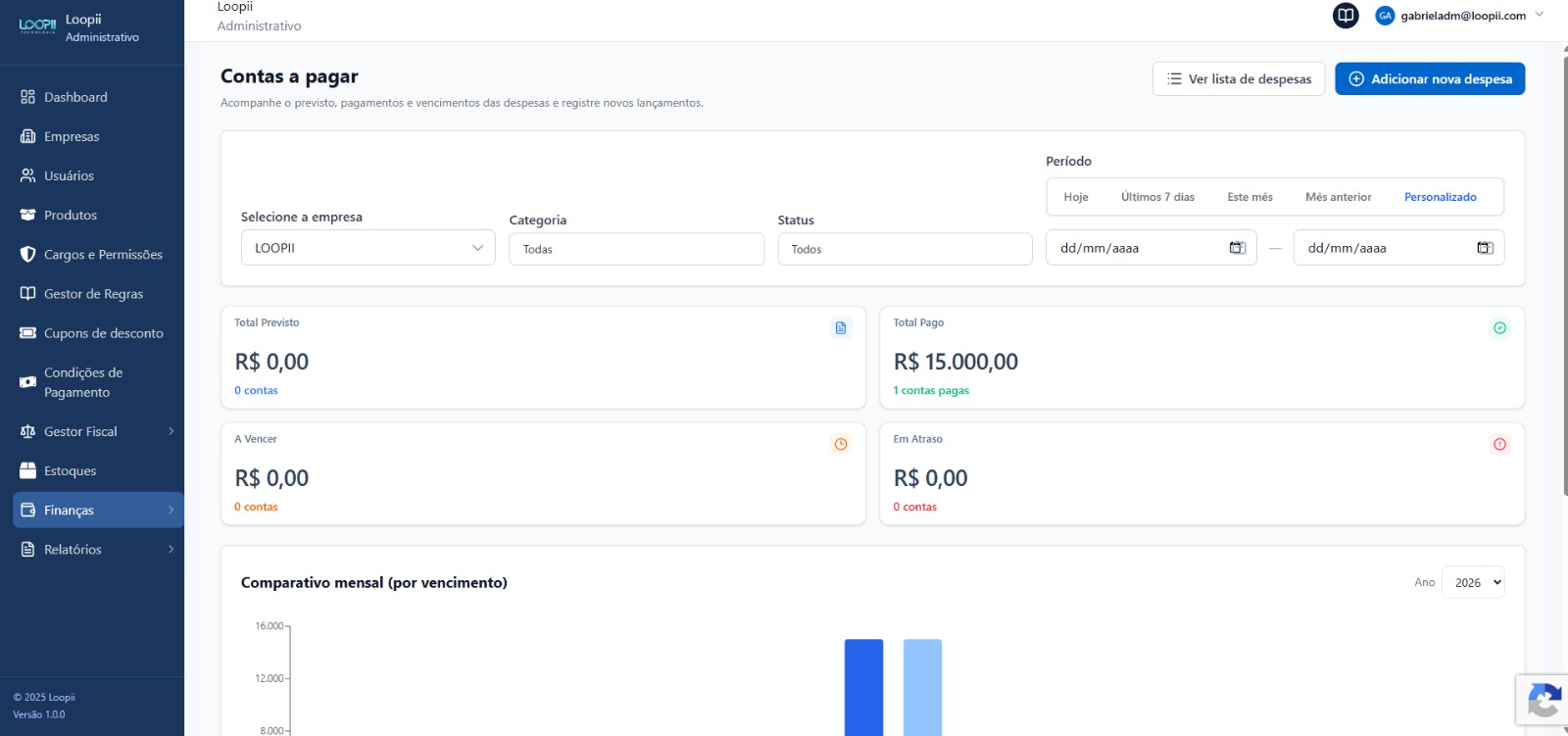Open the book guide icon in header
The height and width of the screenshot is (736, 1568).
[x=1346, y=16]
